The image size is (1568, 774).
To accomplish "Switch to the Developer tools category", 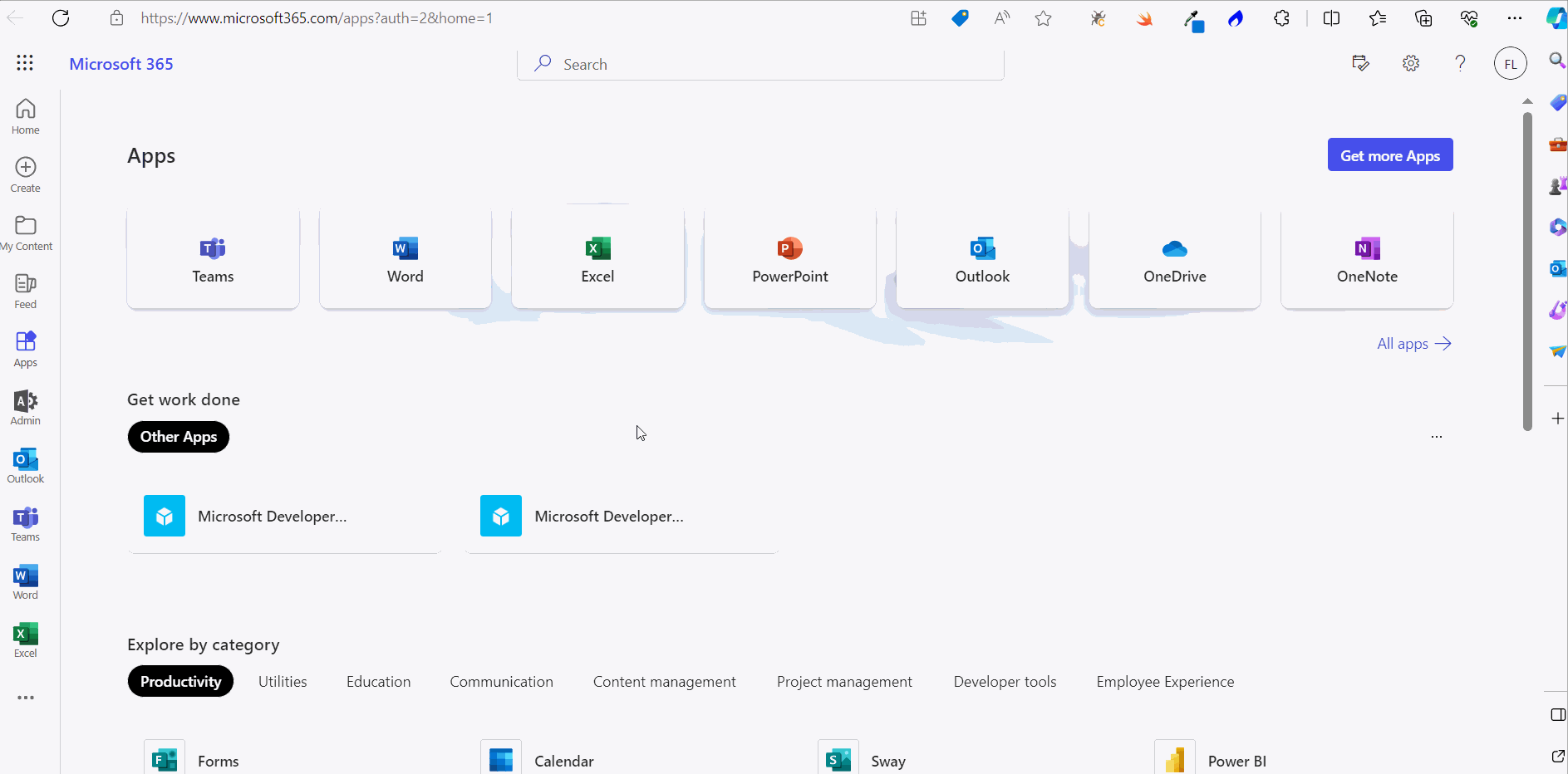I will (x=1005, y=682).
